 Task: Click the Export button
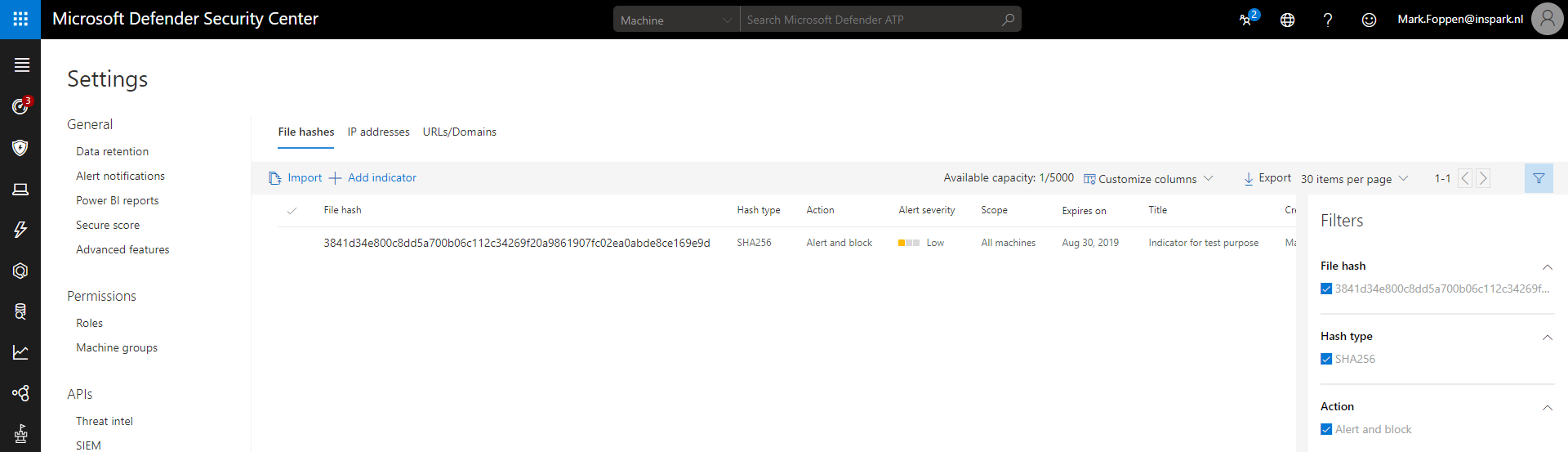pos(1267,178)
